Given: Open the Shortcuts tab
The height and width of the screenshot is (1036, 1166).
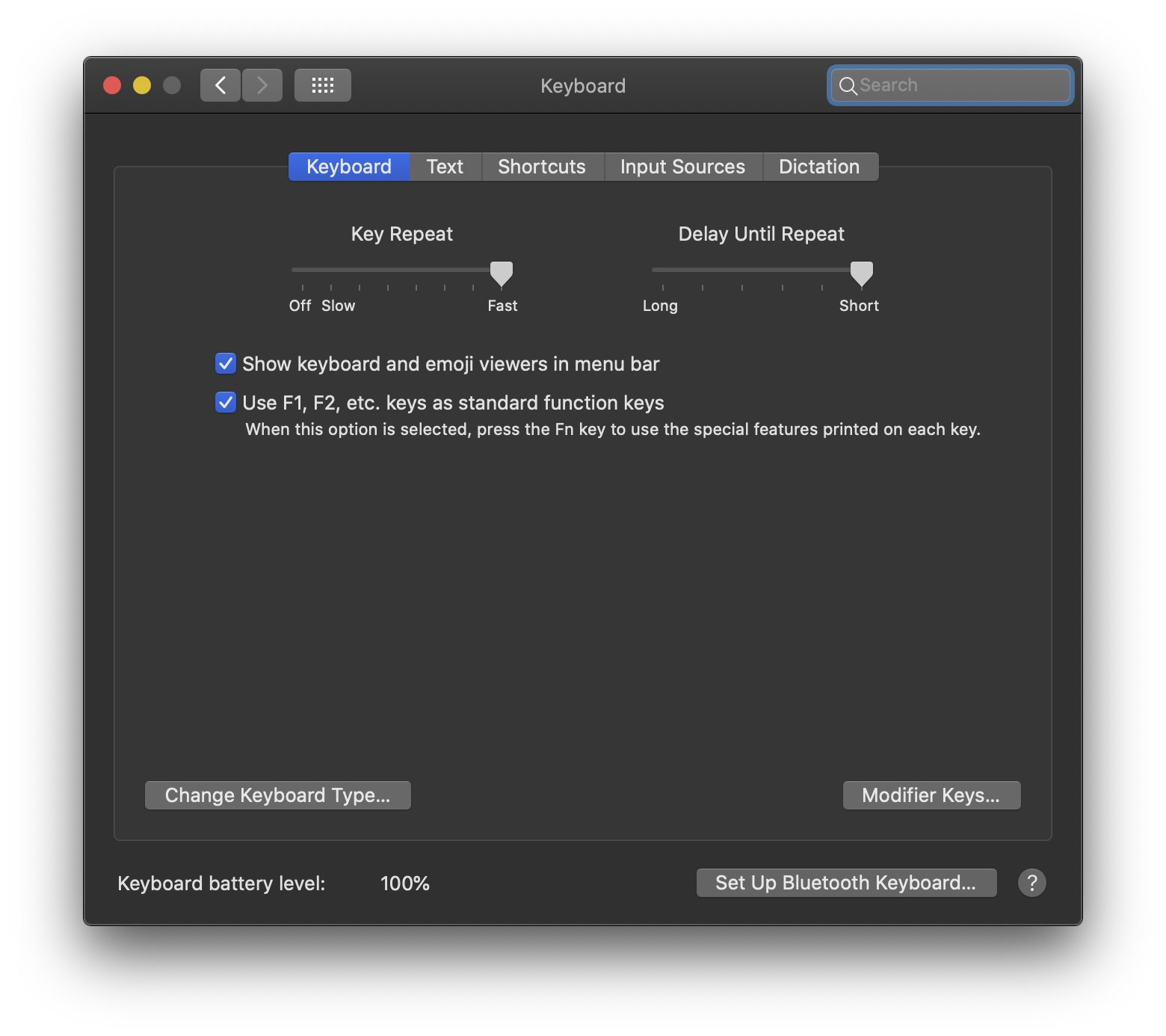Looking at the screenshot, I should [542, 167].
